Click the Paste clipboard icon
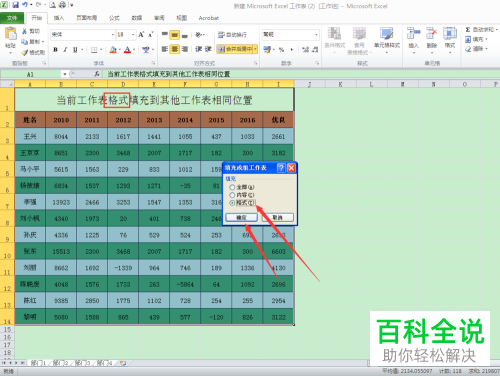This screenshot has width=500, height=376. pyautogui.click(x=11, y=34)
